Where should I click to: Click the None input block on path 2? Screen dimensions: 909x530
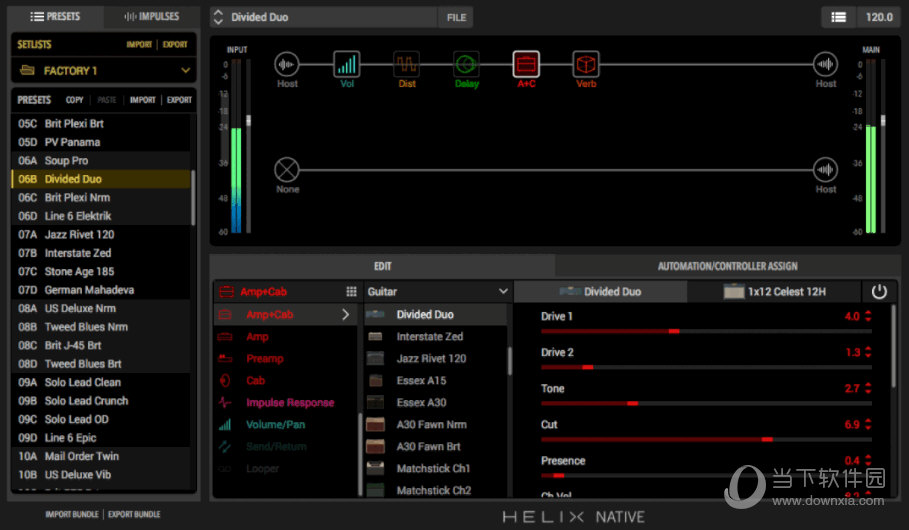coord(287,169)
